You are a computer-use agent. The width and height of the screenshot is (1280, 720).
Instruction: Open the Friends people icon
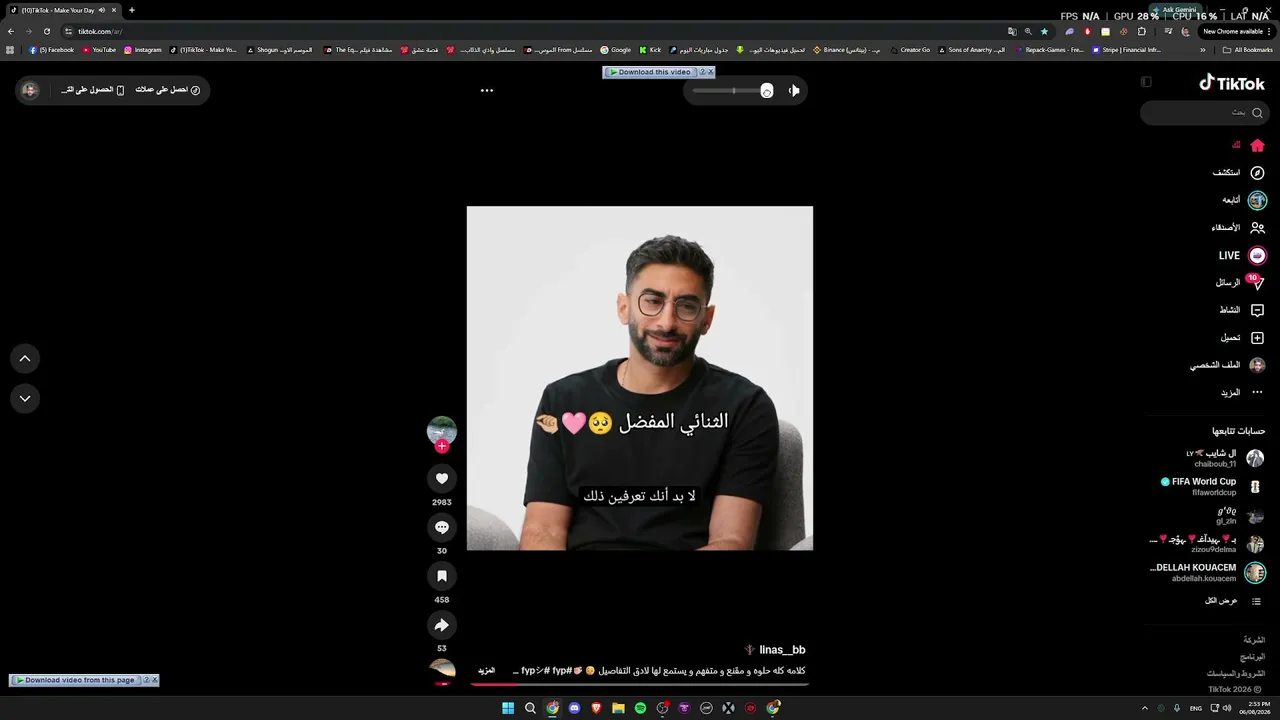[x=1257, y=228]
